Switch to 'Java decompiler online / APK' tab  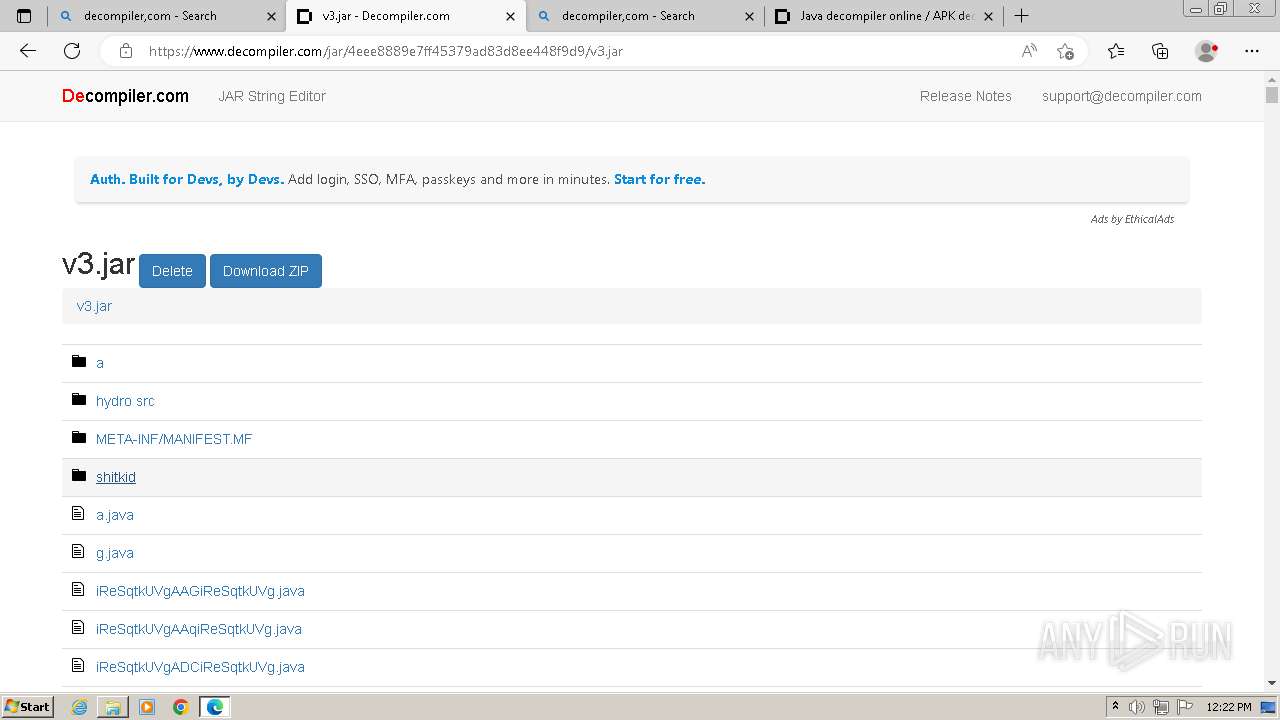point(886,16)
